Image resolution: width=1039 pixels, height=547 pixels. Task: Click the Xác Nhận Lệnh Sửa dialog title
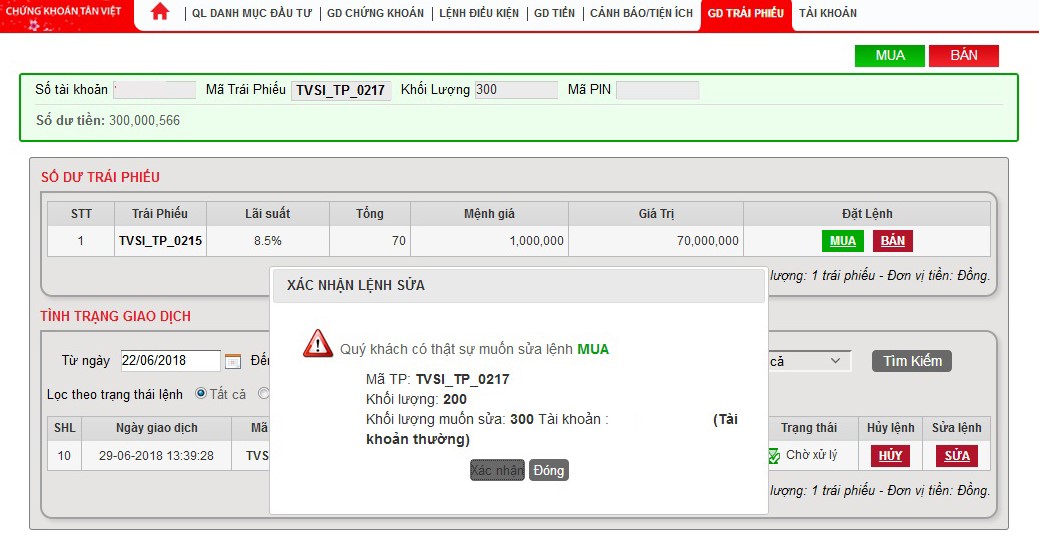pos(356,285)
